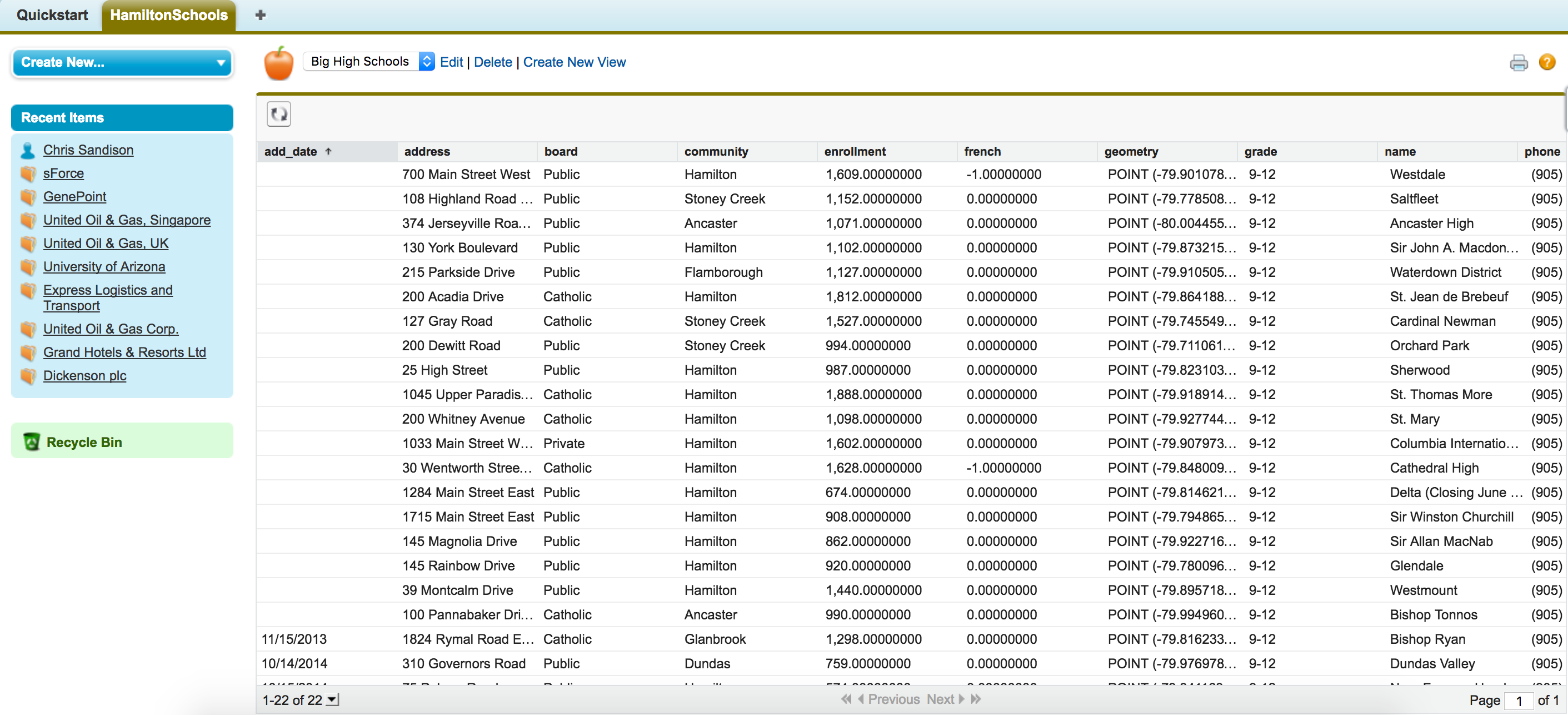Click the pepper icon beside the view selector
The width and height of the screenshot is (1568, 715).
(x=278, y=63)
